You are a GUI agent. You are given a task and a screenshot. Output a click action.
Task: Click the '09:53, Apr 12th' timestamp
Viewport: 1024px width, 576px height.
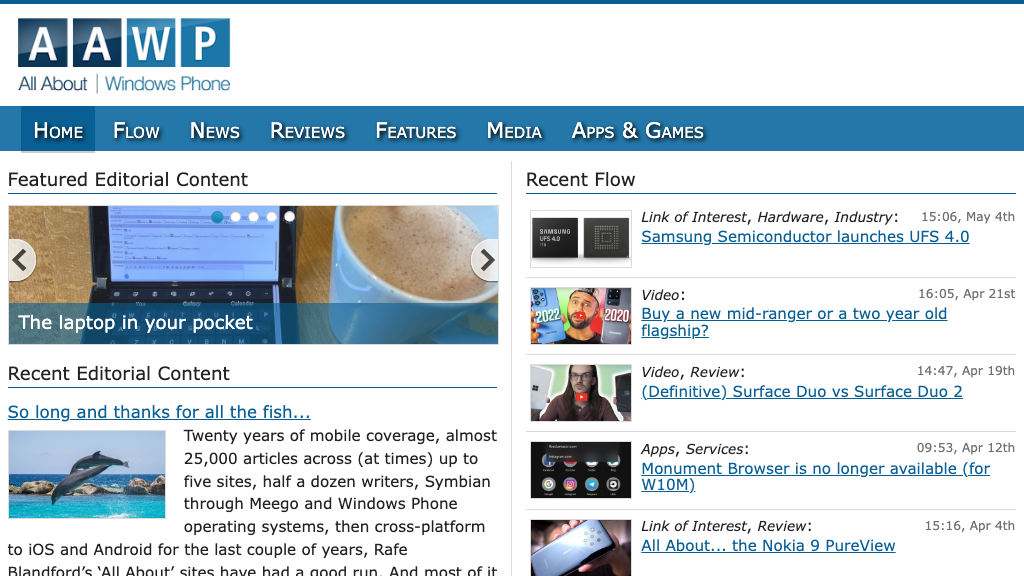(966, 448)
